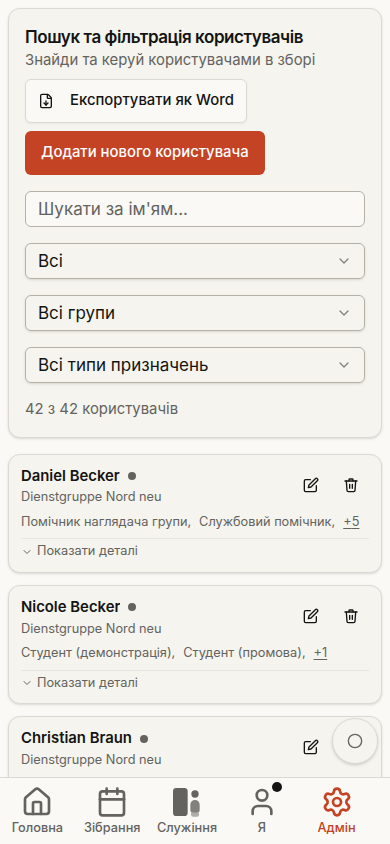Image resolution: width=390 pixels, height=844 pixels.
Task: Open the Всі типи призначень dropdown
Action: [x=195, y=365]
